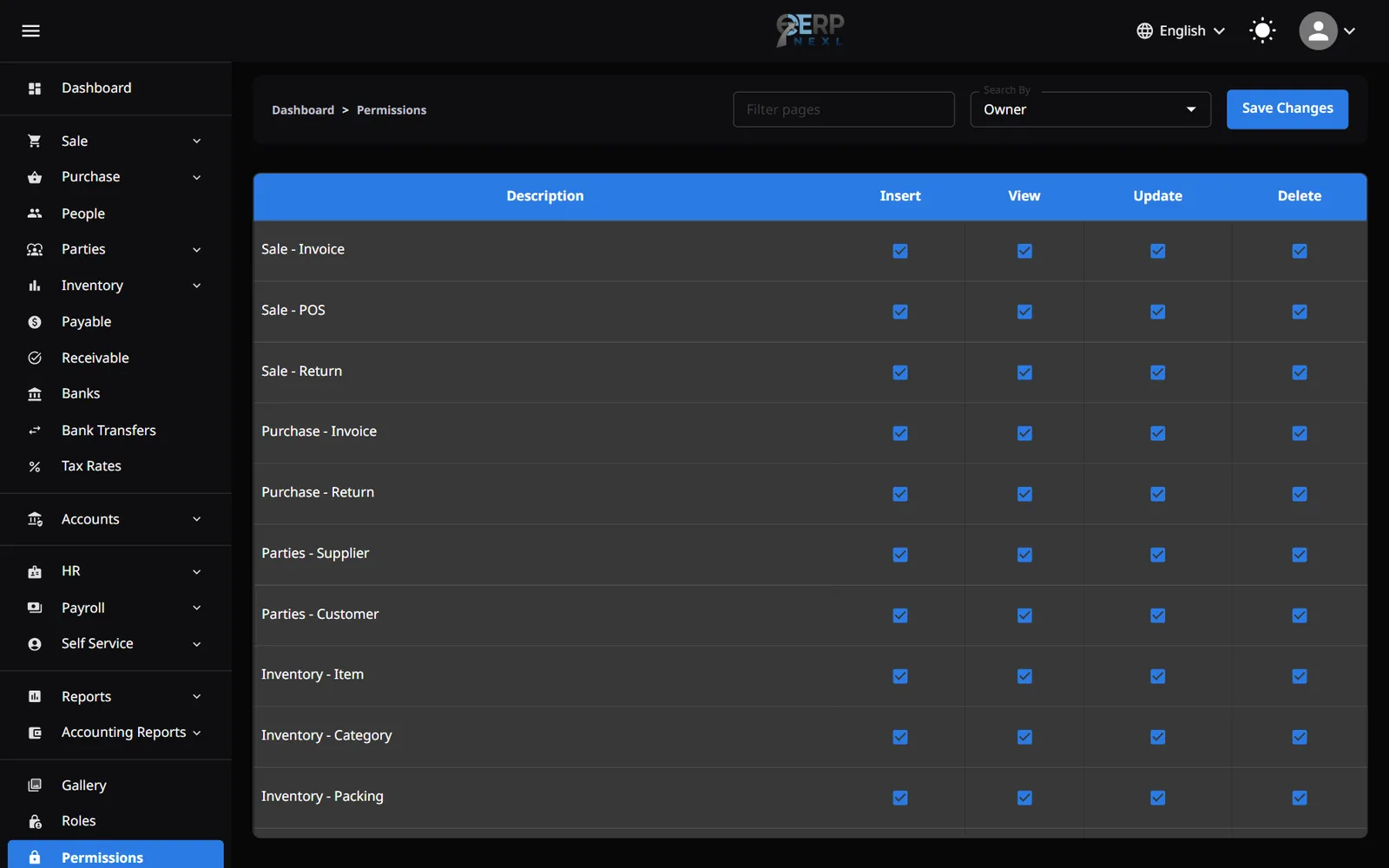Toggle Update for Sale - Return

tap(1158, 372)
